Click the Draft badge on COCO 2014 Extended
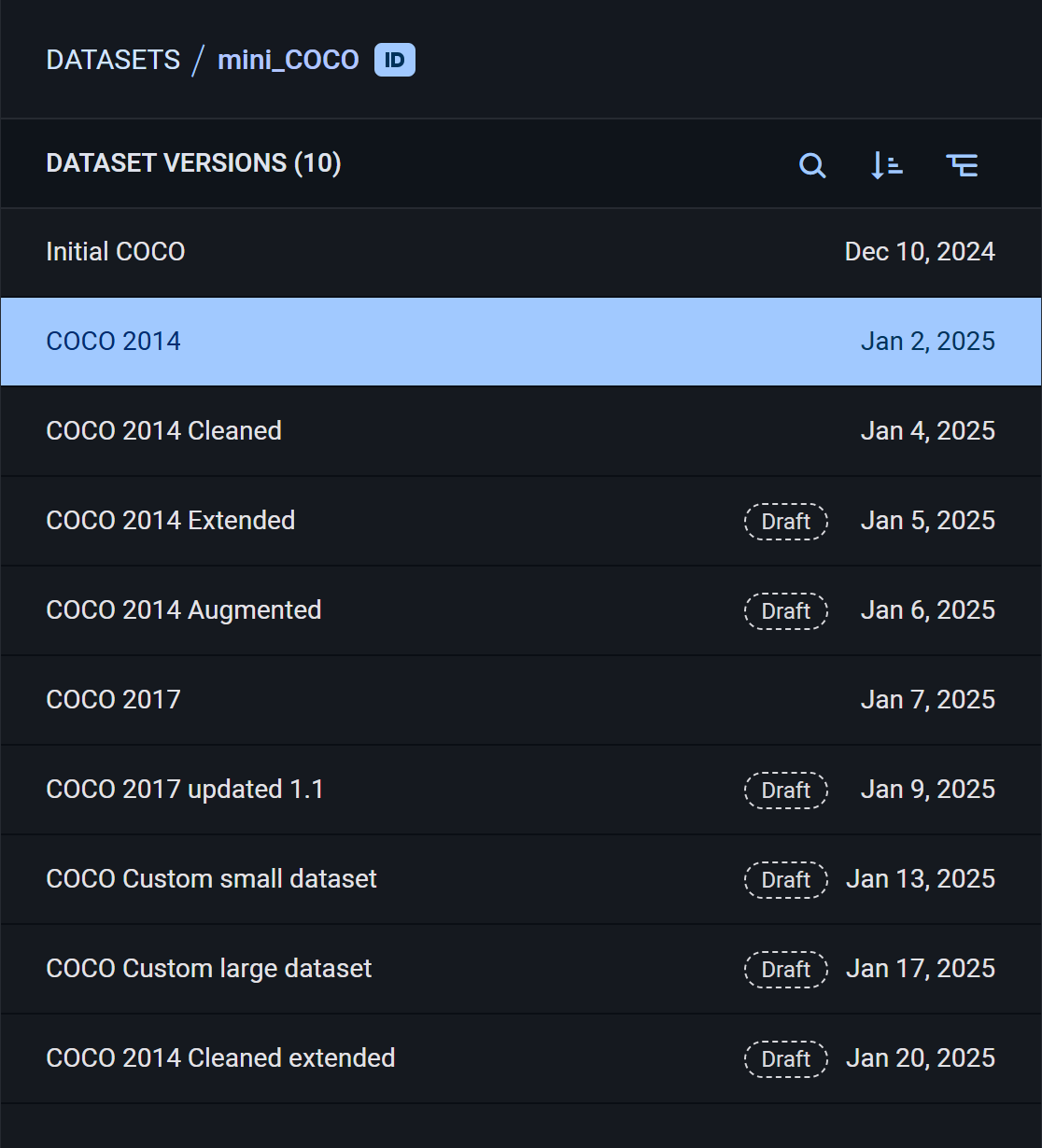Screen dimensions: 1042x1148 point(785,521)
